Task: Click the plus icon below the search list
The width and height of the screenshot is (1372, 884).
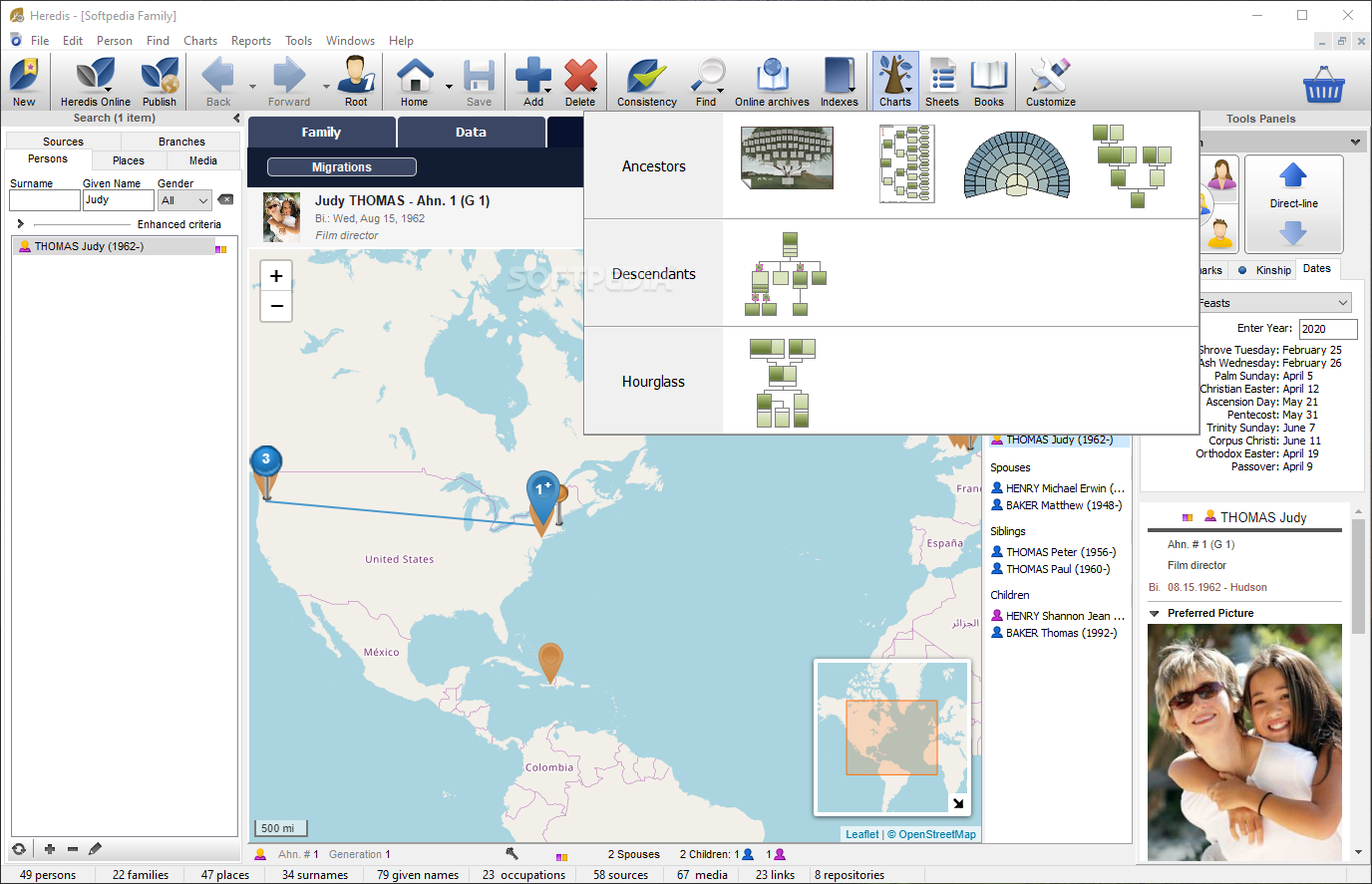Action: click(50, 849)
